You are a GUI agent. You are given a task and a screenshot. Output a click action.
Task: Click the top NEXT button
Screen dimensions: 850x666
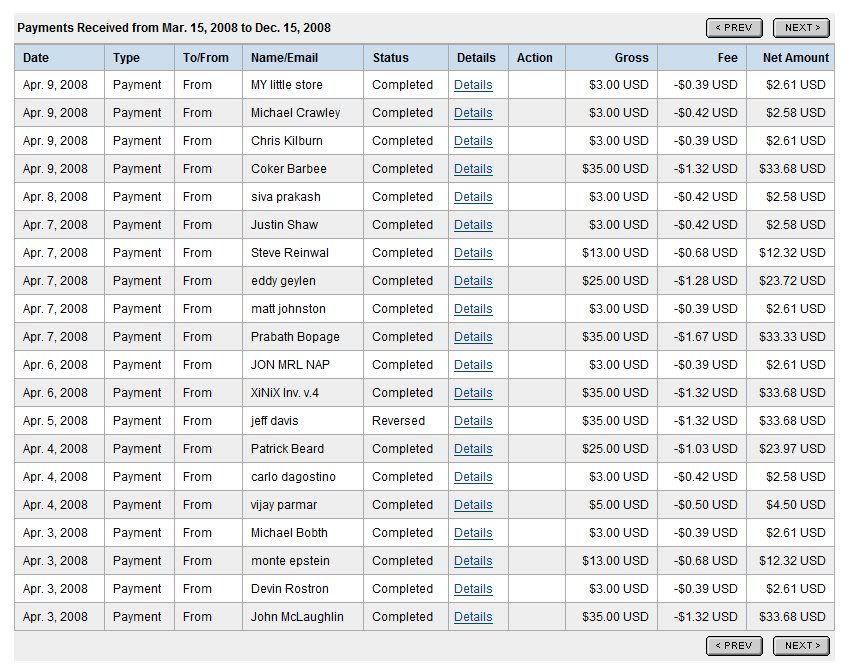(x=801, y=28)
